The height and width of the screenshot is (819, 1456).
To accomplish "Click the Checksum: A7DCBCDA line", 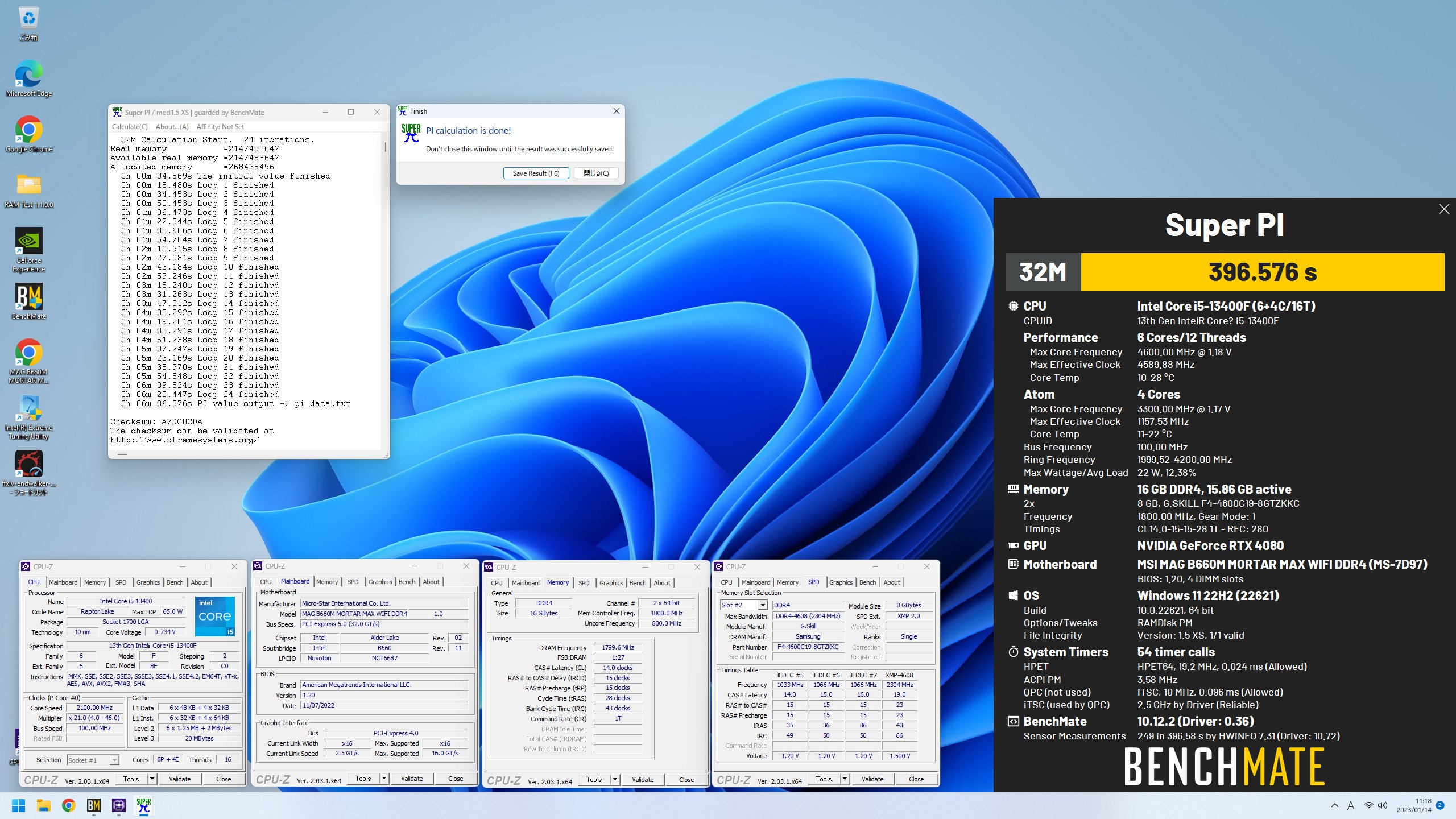I will (156, 422).
